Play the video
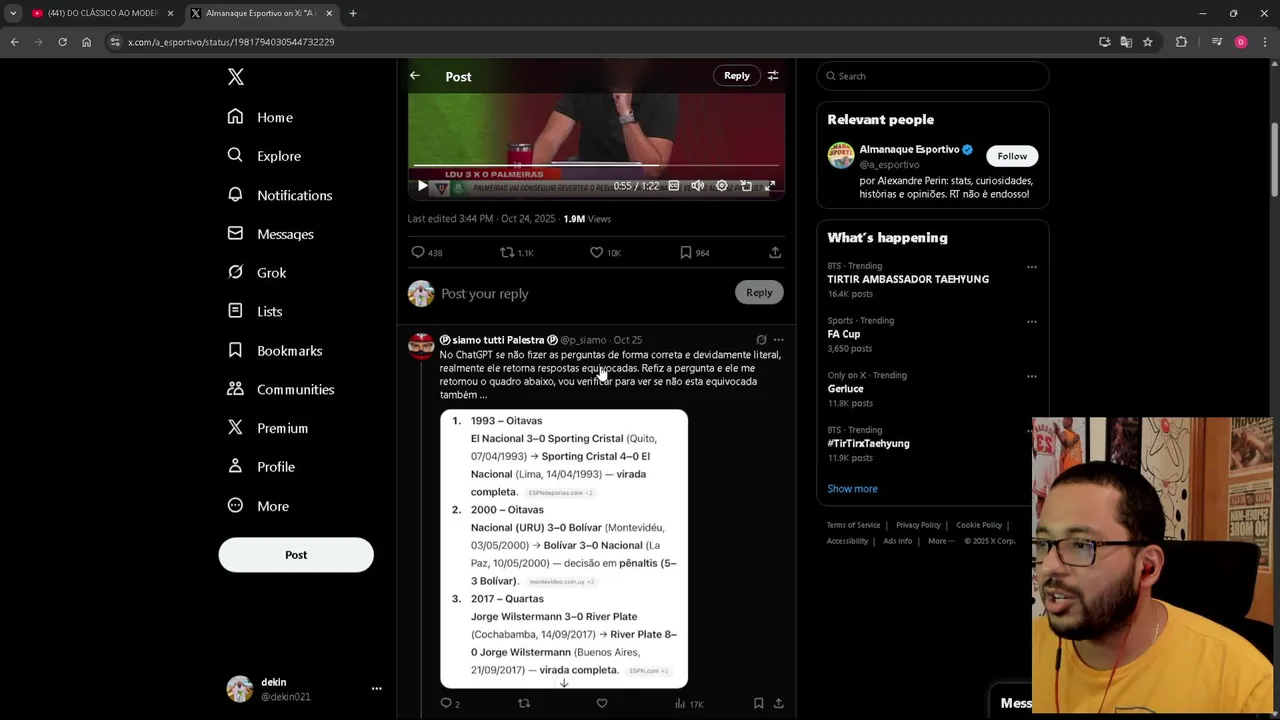This screenshot has height=720, width=1280. pos(422,186)
